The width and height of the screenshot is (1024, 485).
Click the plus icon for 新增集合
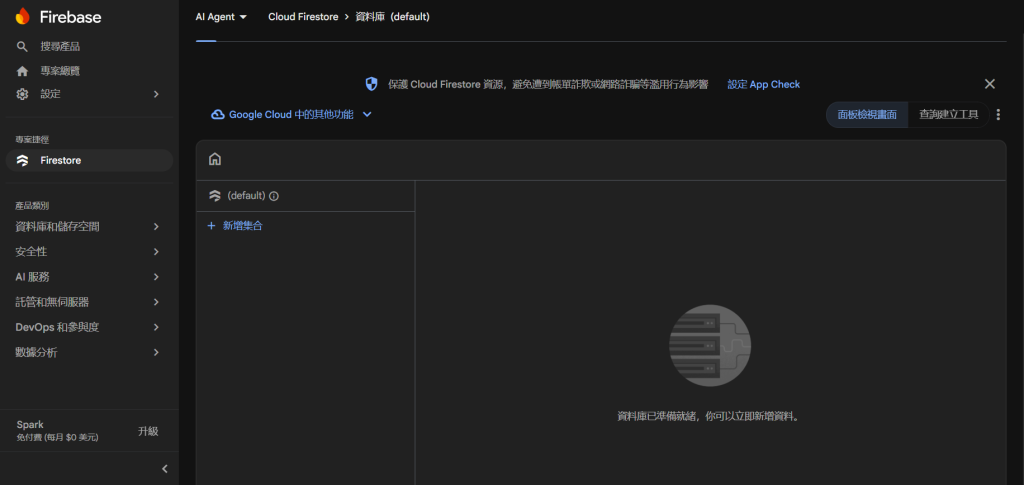click(211, 226)
